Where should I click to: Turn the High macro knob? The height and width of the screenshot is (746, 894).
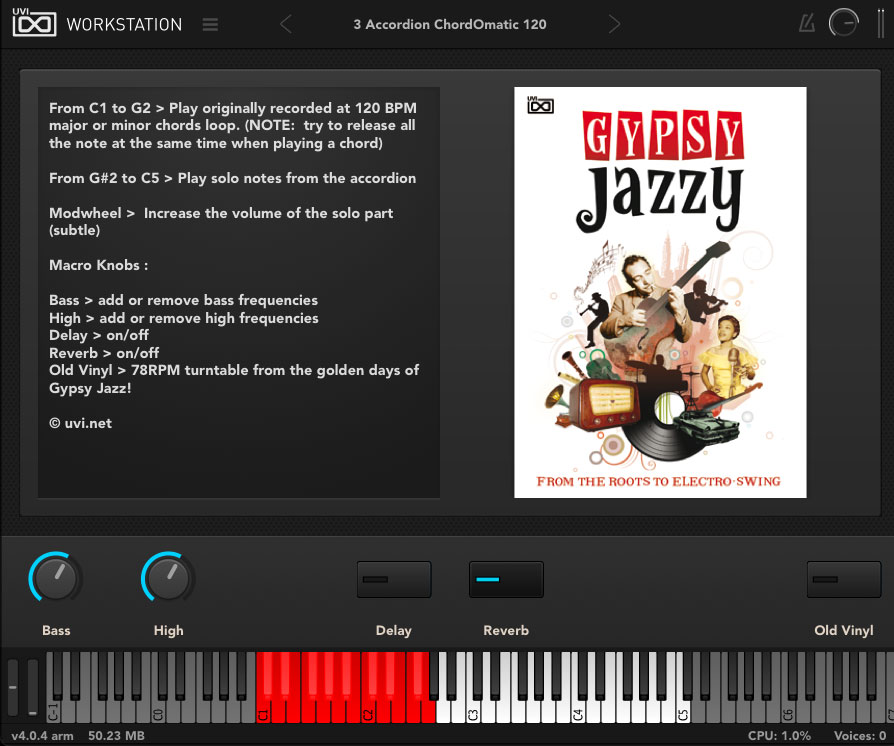168,578
